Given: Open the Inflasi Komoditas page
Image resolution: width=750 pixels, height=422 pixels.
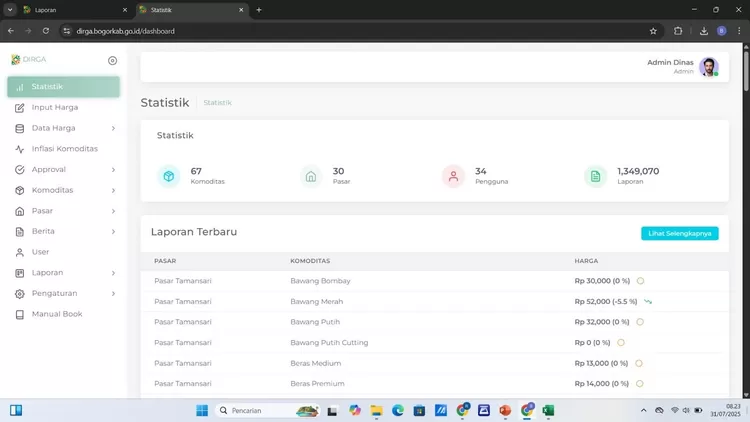Looking at the screenshot, I should 64,149.
